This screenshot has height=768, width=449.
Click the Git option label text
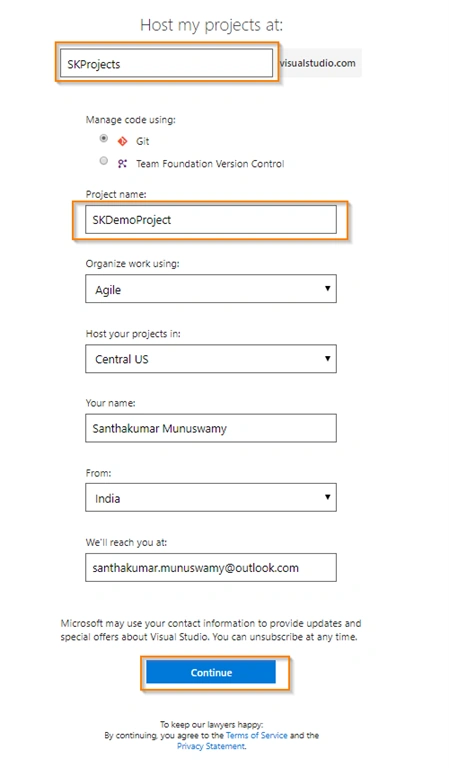coord(142,142)
